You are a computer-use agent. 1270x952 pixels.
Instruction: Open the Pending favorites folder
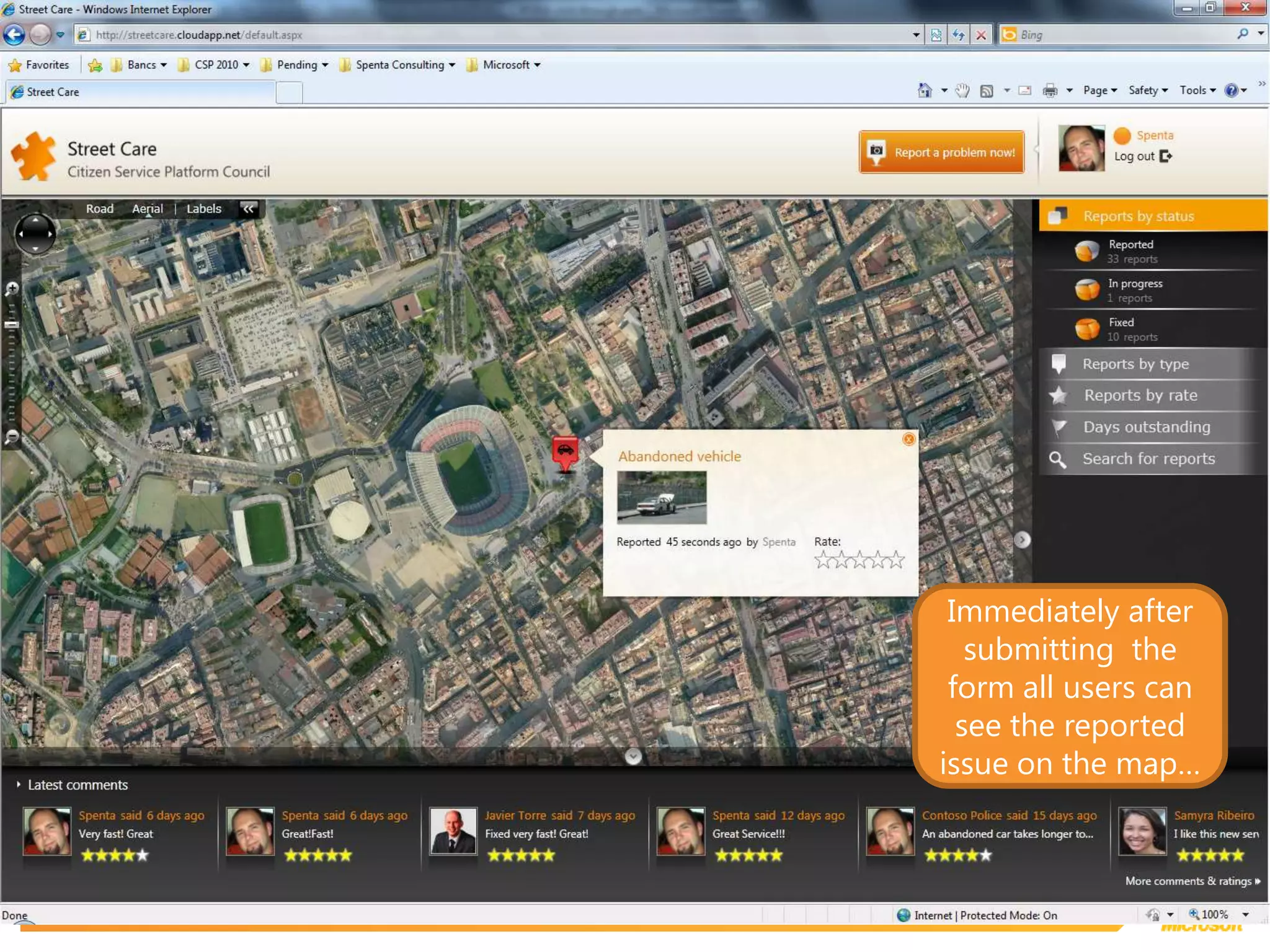(x=294, y=65)
